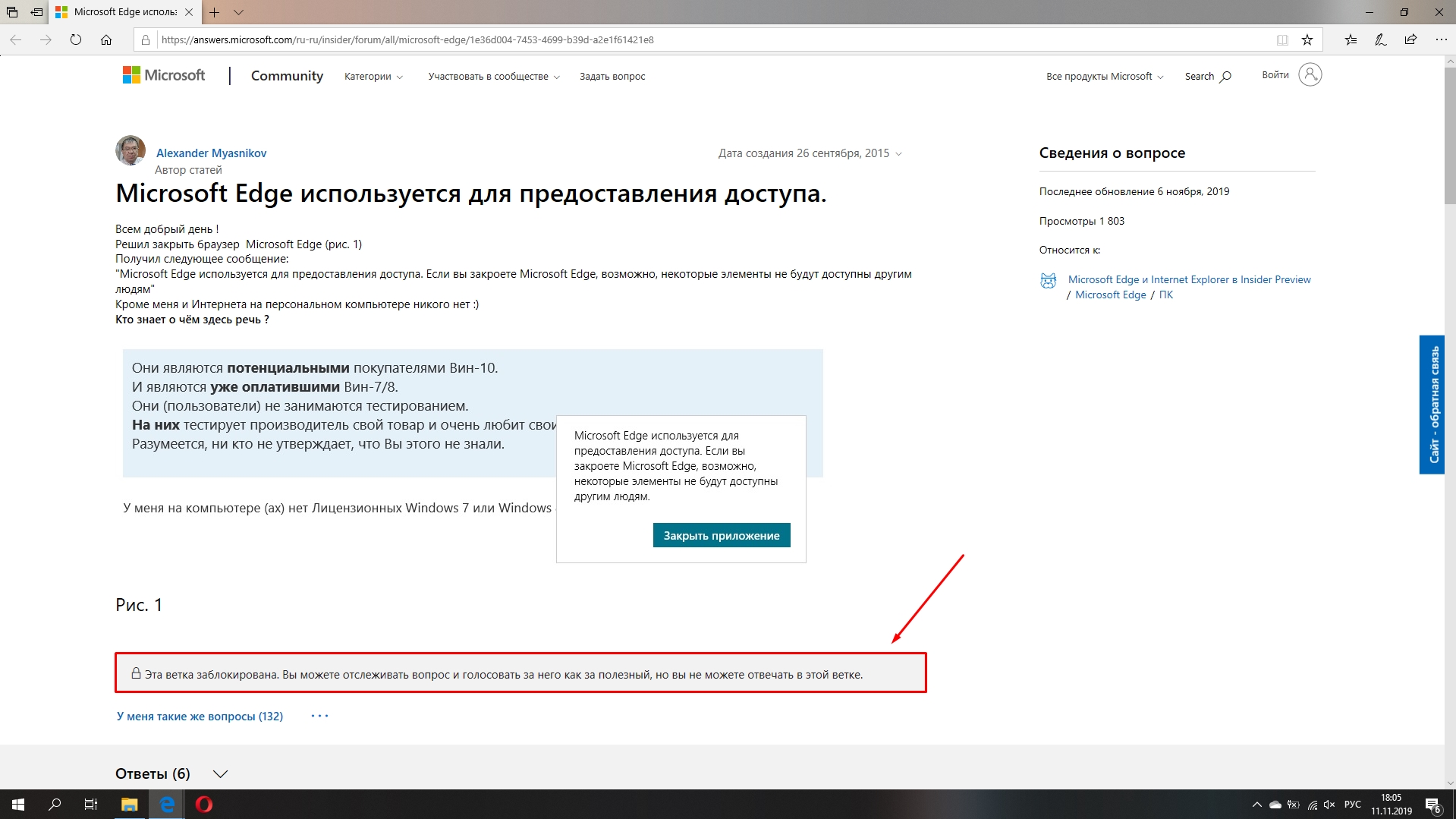Click the vertical scrollbar thumb
1456x819 pixels.
tap(1450, 137)
